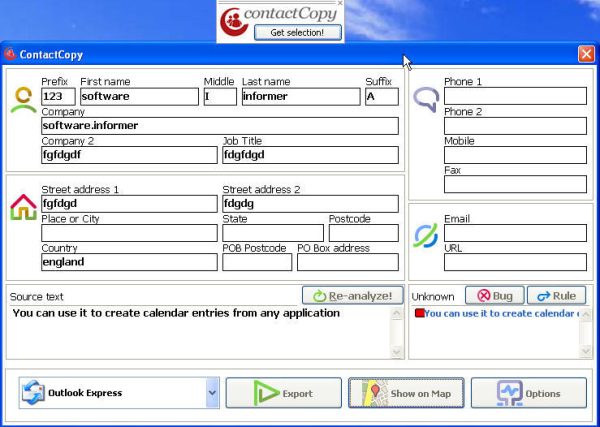Screen dimensions: 600x427
Task: Click the Rule button
Action: [x=555, y=296]
